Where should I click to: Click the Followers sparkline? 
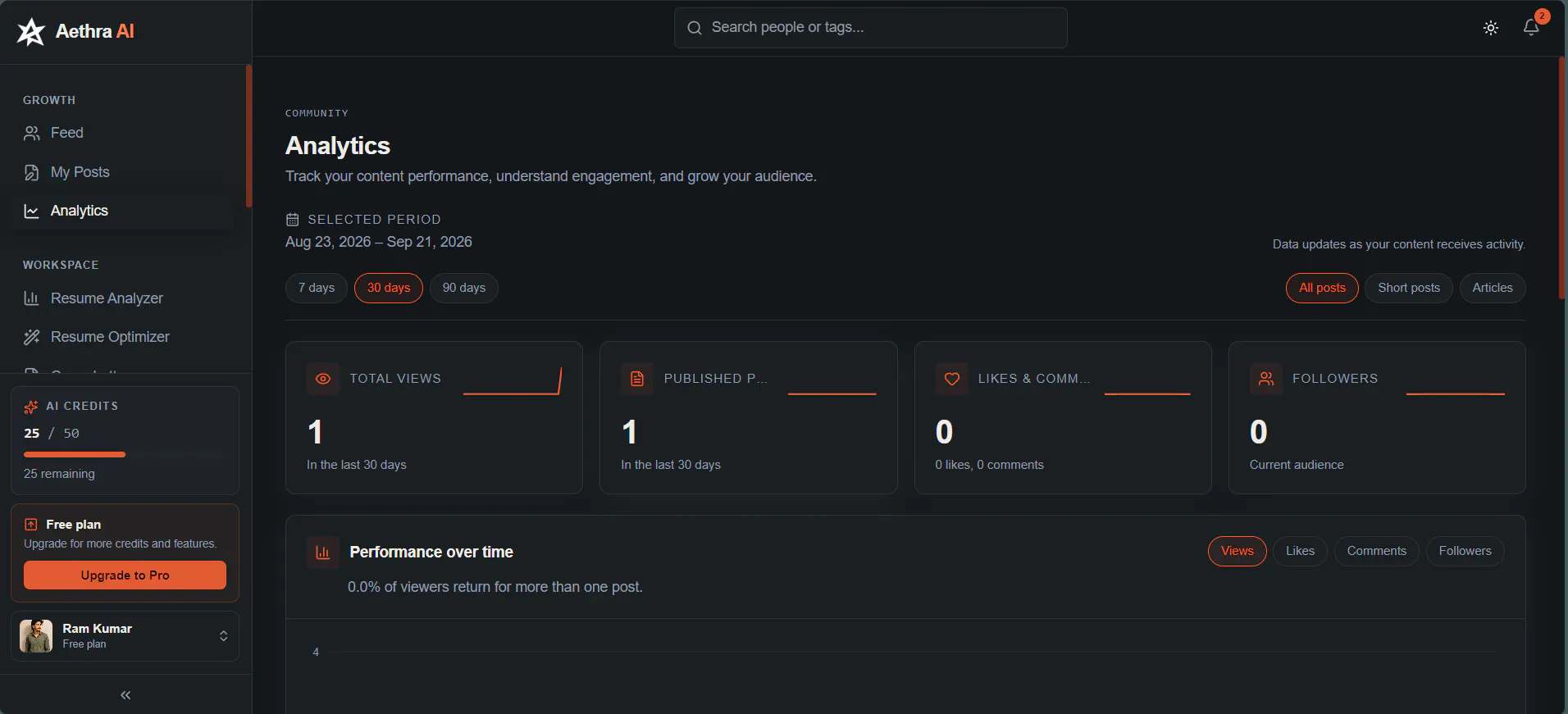click(1456, 393)
